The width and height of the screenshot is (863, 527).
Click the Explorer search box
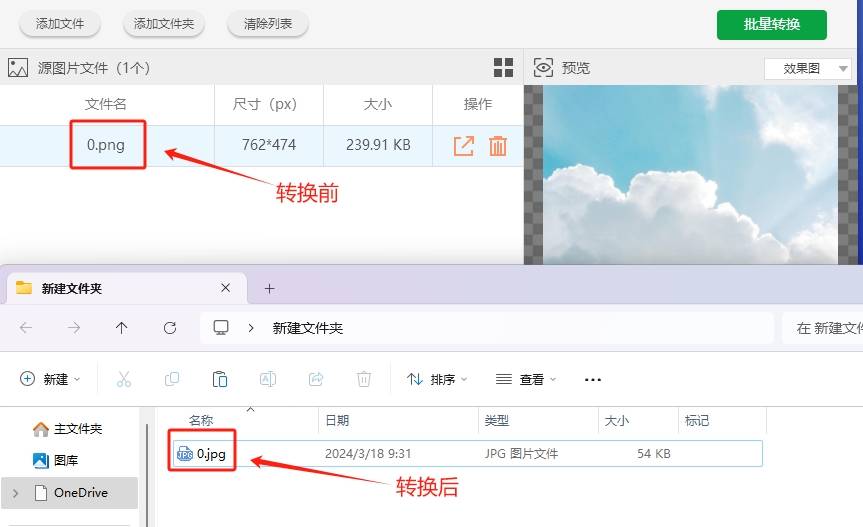pyautogui.click(x=822, y=328)
